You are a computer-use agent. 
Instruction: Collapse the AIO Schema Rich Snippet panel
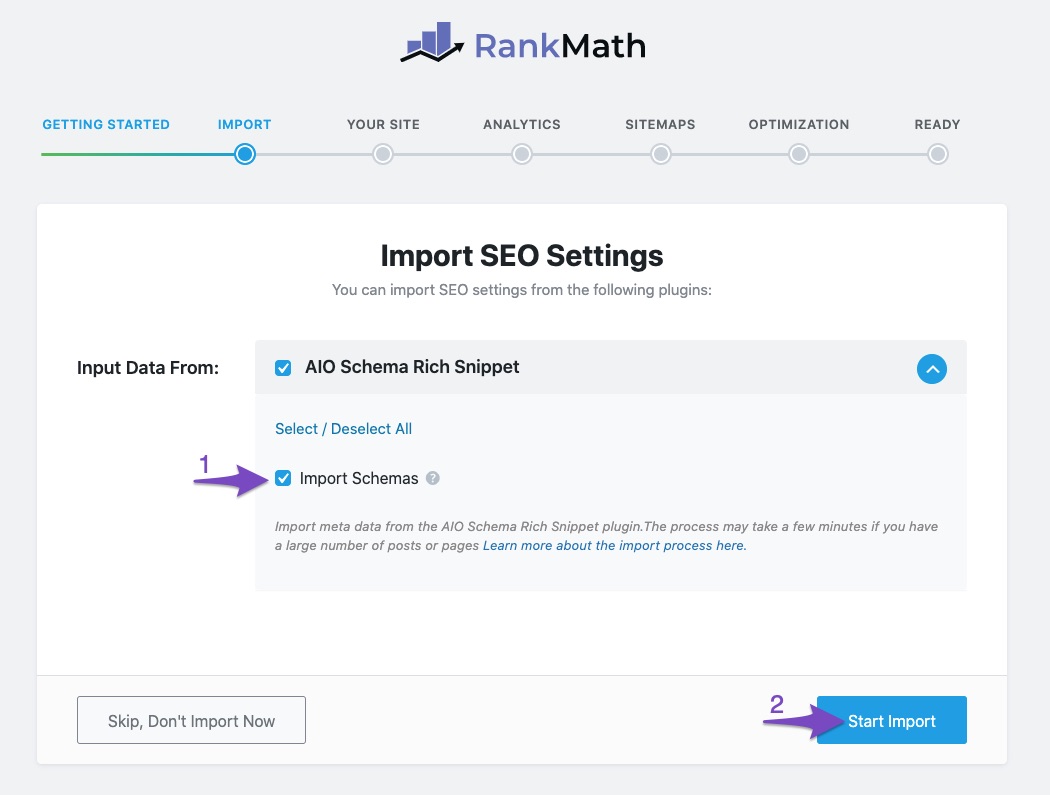931,369
